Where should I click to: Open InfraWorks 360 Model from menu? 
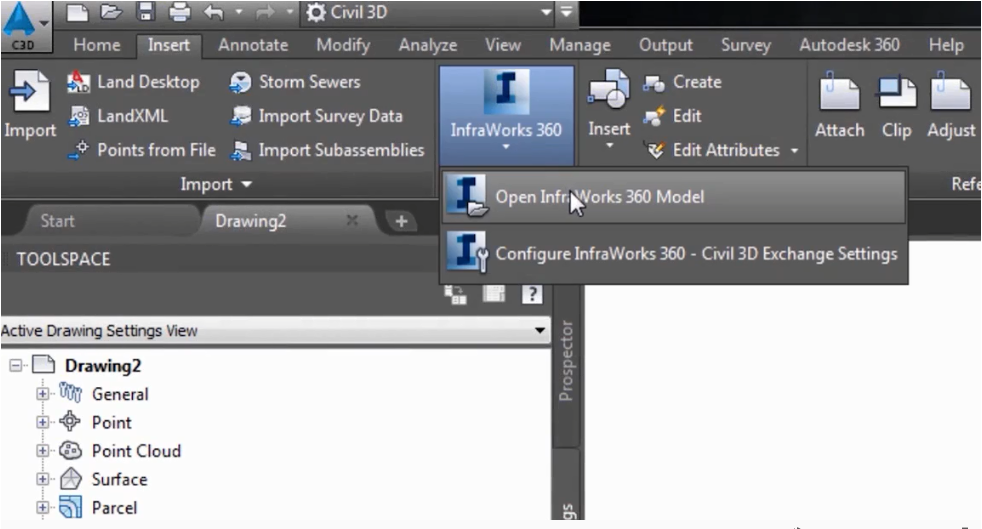(x=673, y=197)
